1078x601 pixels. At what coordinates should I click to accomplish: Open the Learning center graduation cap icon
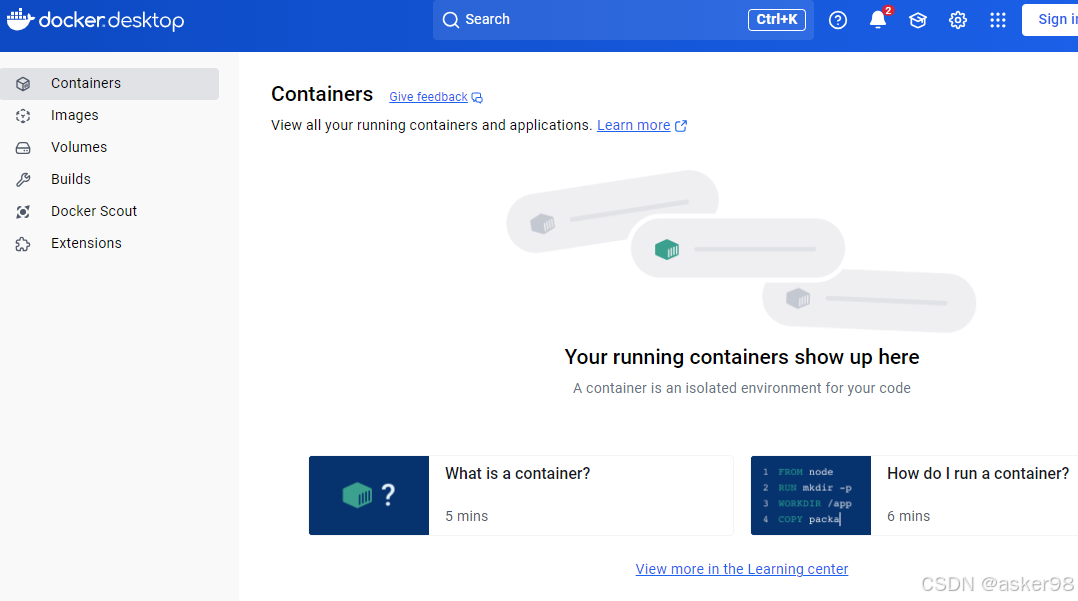918,20
